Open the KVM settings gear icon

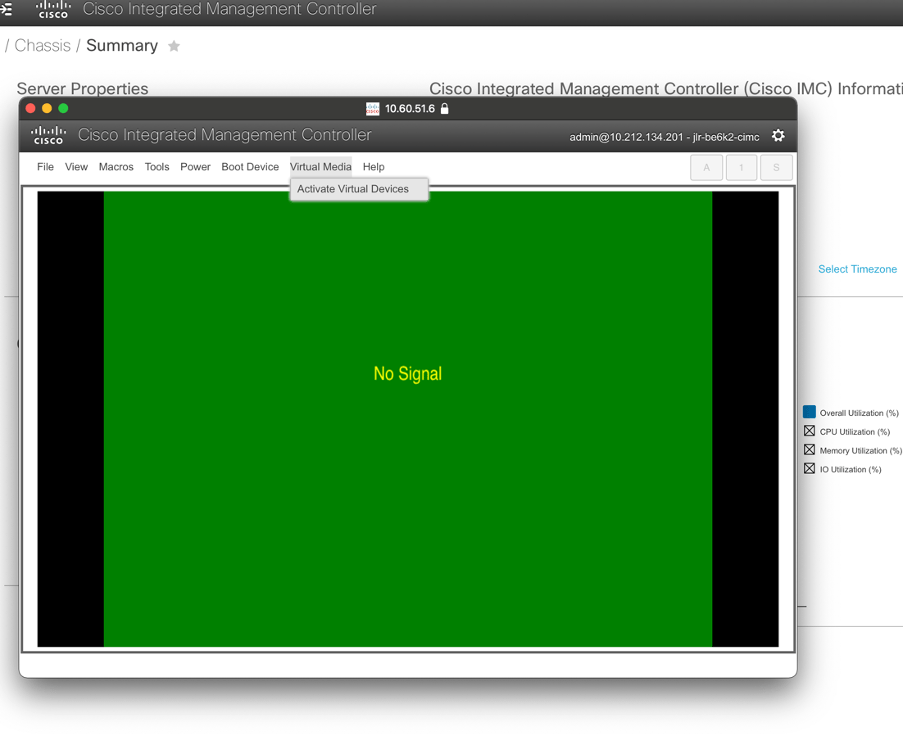coord(778,136)
